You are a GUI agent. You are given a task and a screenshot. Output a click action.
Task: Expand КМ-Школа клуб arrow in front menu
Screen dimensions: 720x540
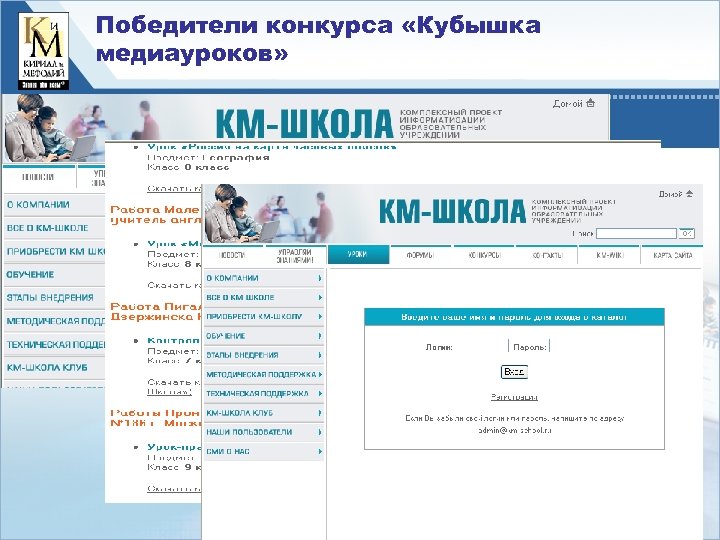coord(320,413)
